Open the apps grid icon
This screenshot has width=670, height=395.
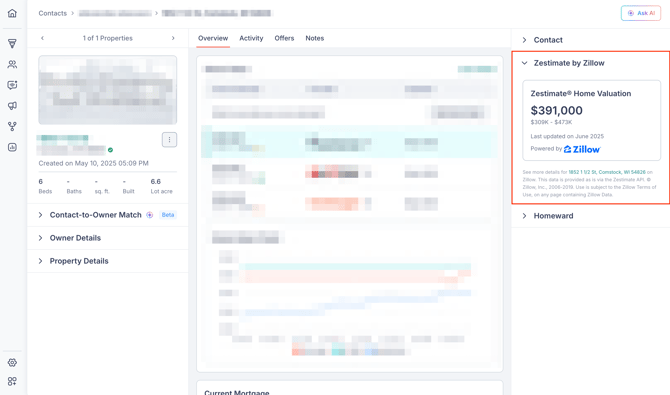click(12, 381)
